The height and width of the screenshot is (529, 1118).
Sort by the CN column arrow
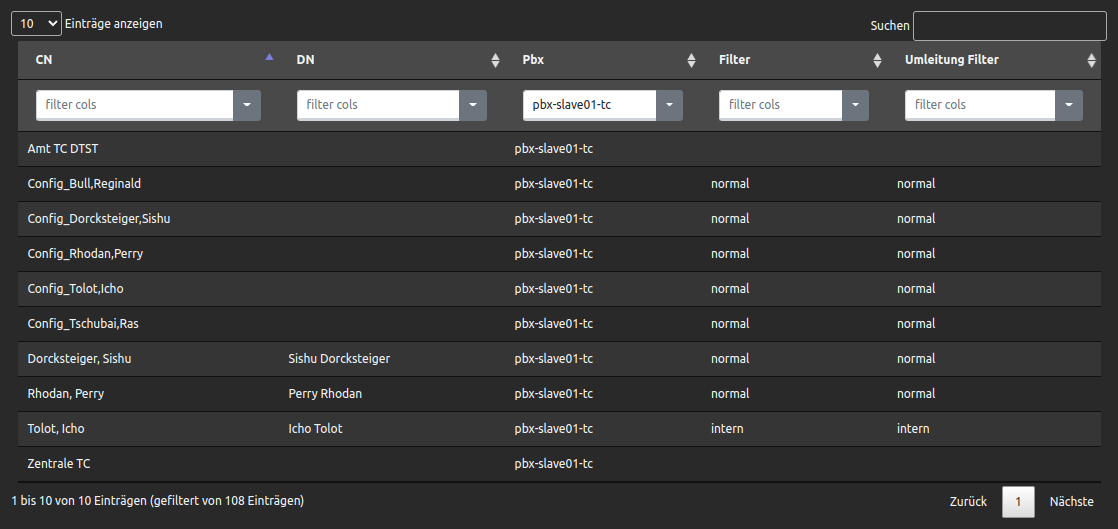point(269,57)
